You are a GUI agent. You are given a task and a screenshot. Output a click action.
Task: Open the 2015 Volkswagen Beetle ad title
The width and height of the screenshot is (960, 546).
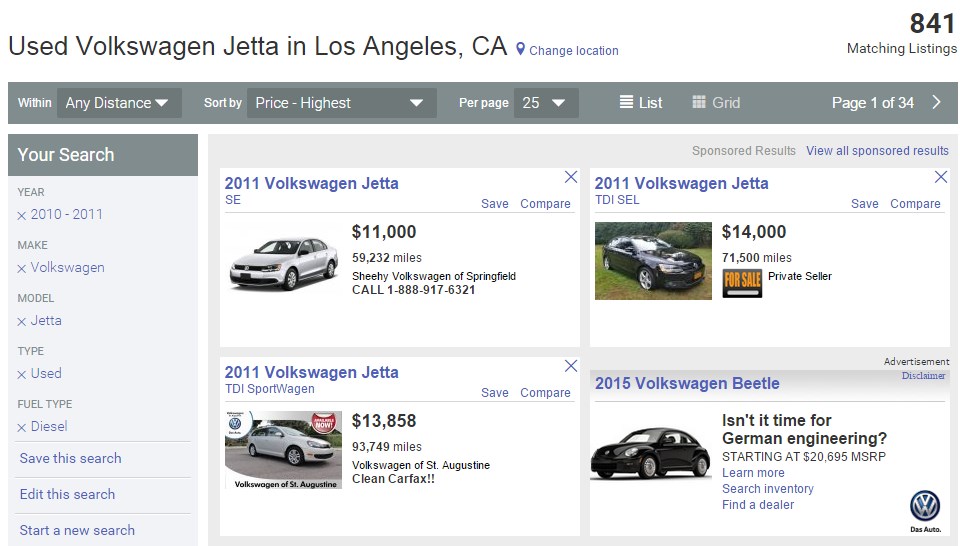[687, 383]
